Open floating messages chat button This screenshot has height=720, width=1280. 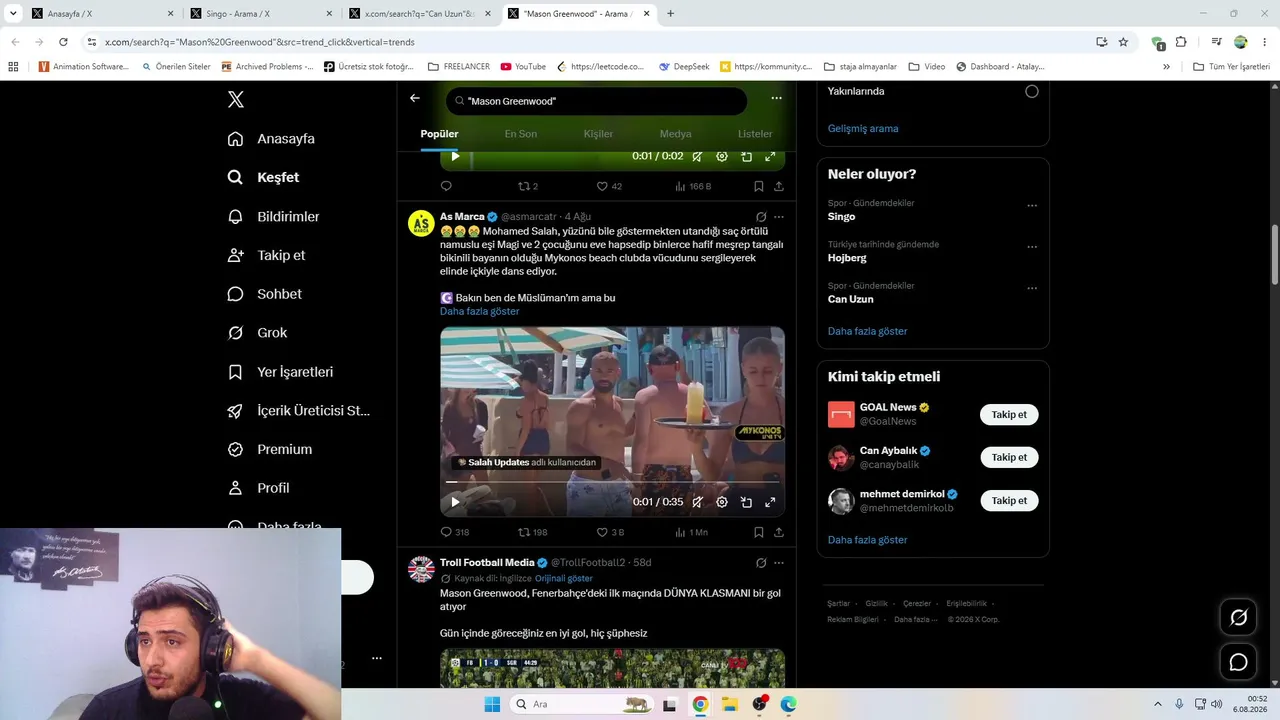1238,662
